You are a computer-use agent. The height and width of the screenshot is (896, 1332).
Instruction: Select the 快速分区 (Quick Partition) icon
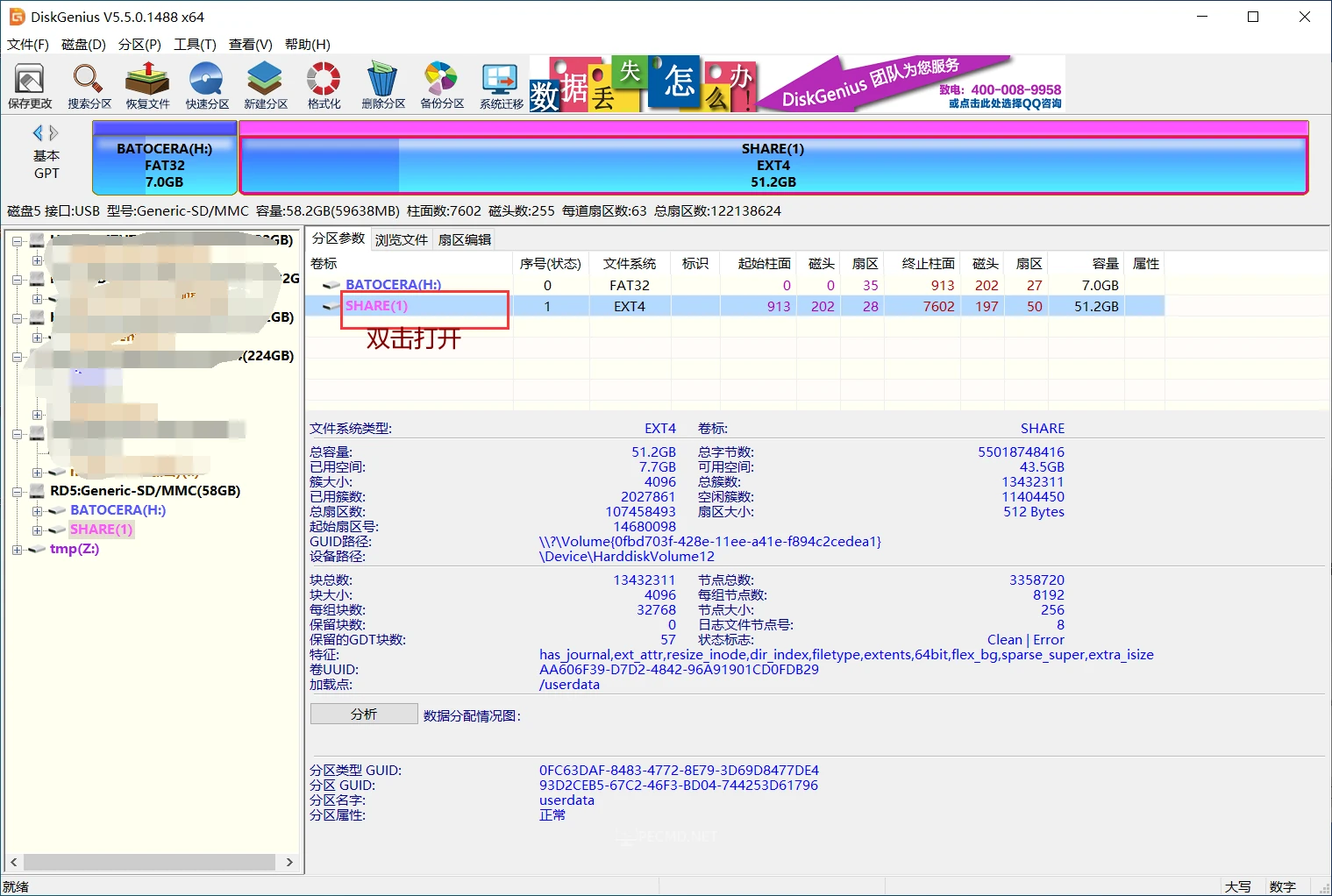207,86
